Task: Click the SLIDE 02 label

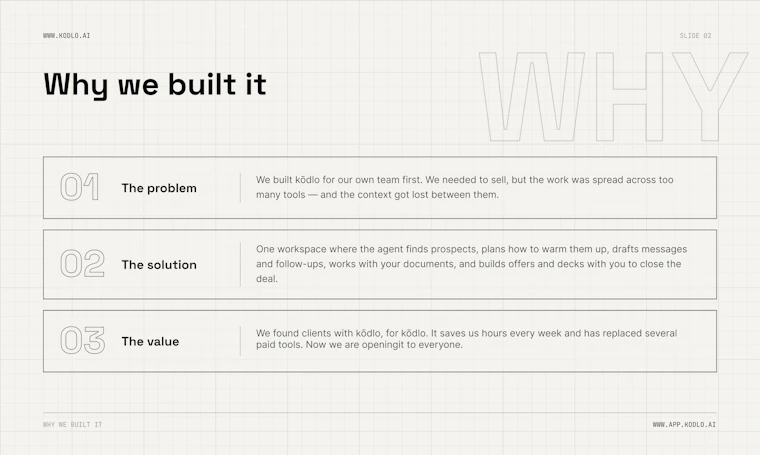Action: (x=695, y=35)
